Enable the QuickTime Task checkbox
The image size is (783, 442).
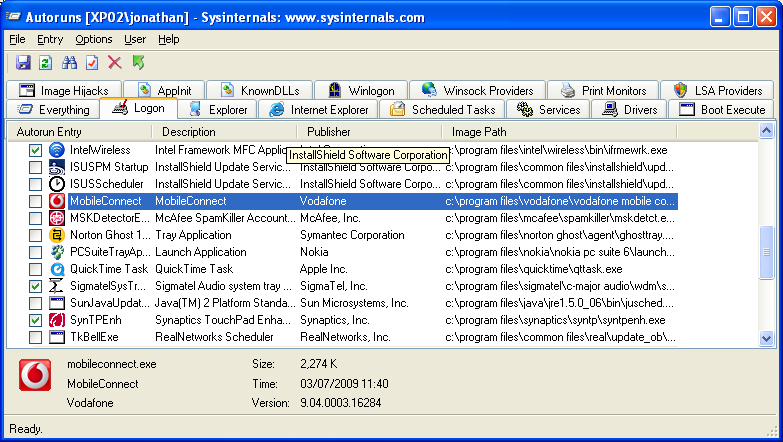35,269
